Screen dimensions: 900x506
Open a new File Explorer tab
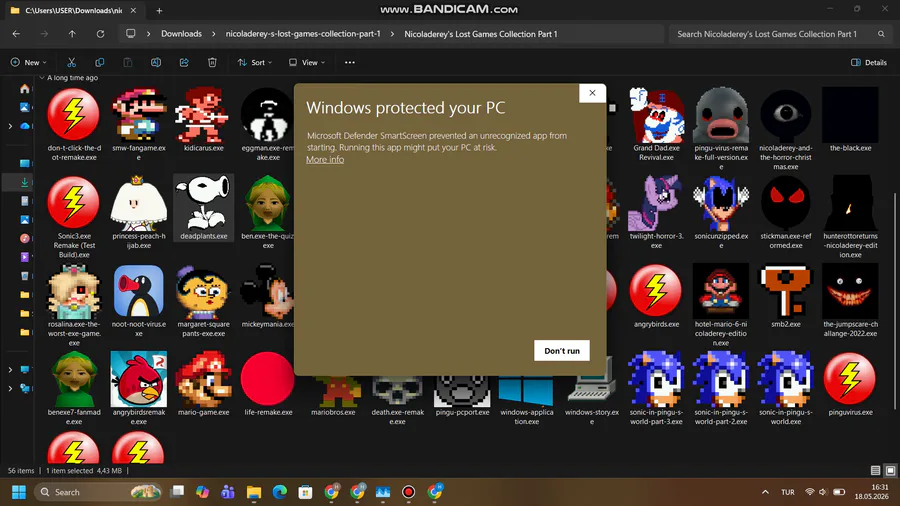159,10
